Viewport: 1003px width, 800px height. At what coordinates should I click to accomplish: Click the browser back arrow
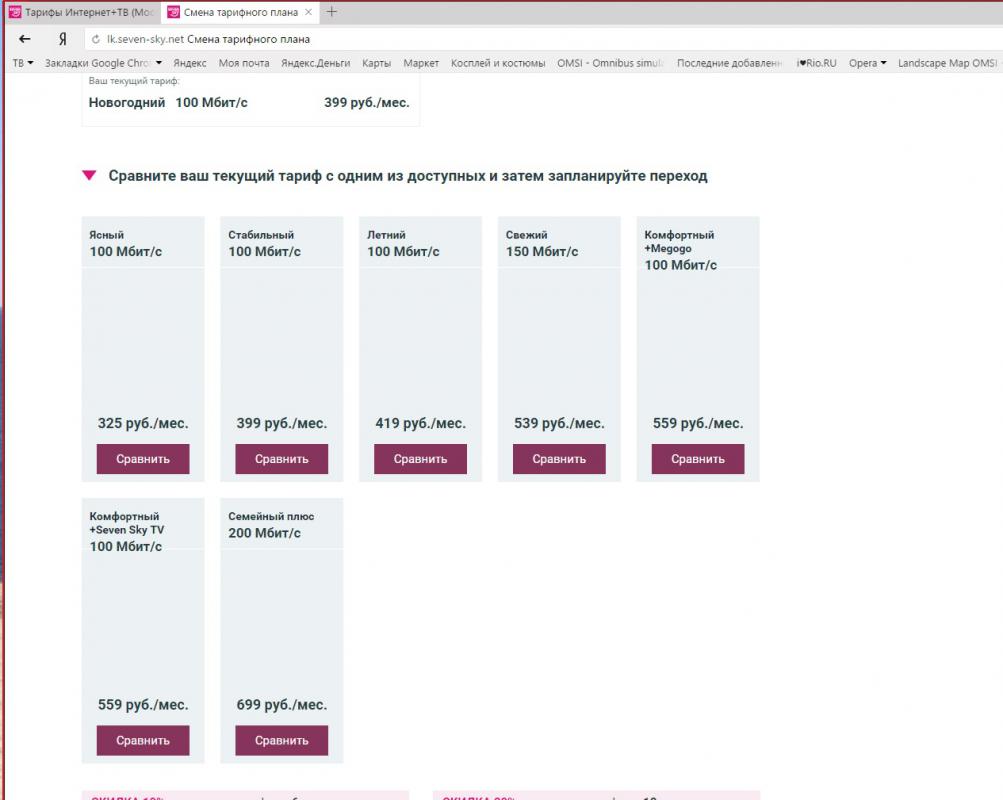click(x=25, y=39)
